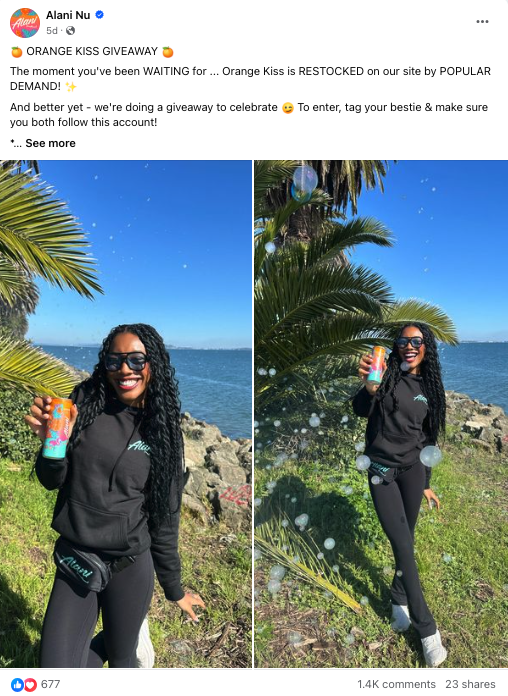Open the three-dot post options menu

pyautogui.click(x=482, y=21)
